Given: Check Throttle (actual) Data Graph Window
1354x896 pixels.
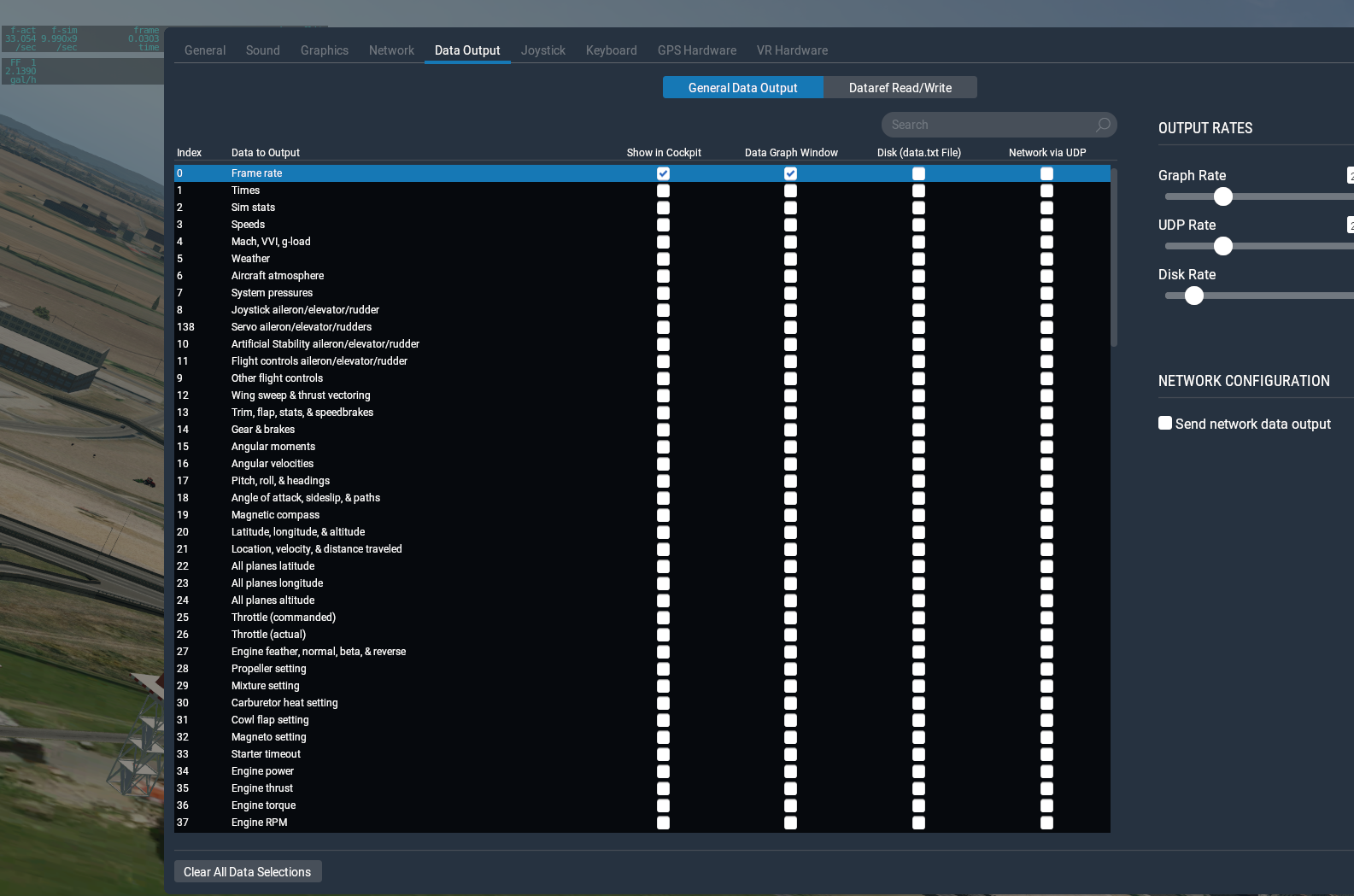Looking at the screenshot, I should coord(790,635).
